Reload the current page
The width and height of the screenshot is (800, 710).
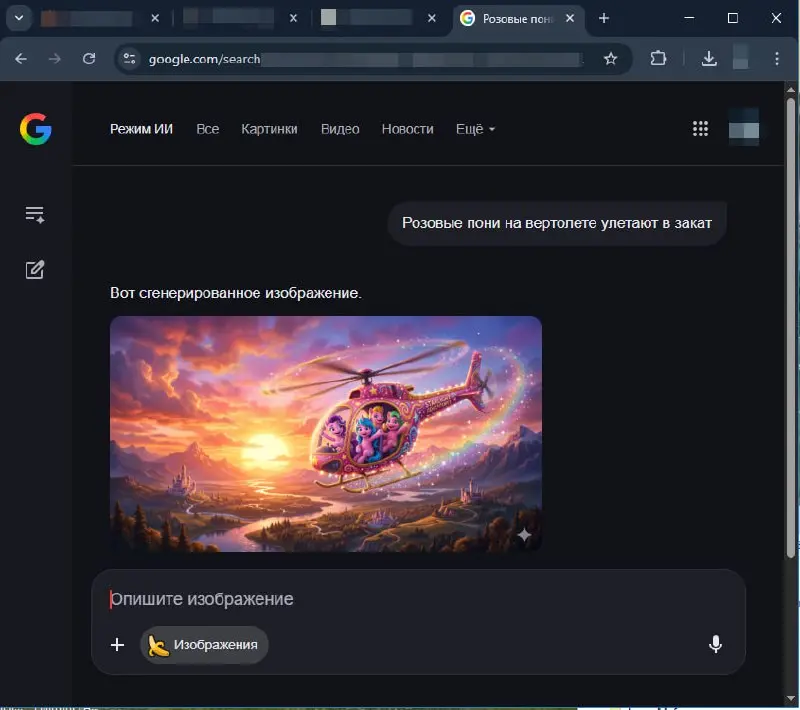(x=89, y=59)
